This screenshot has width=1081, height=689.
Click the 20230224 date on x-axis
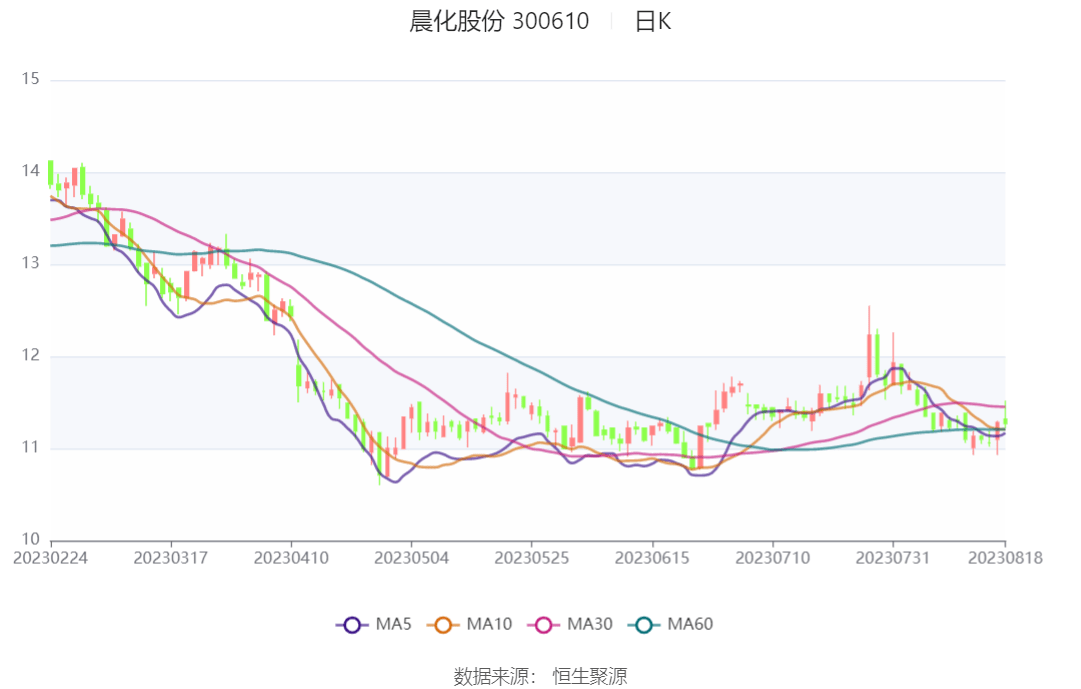click(50, 558)
